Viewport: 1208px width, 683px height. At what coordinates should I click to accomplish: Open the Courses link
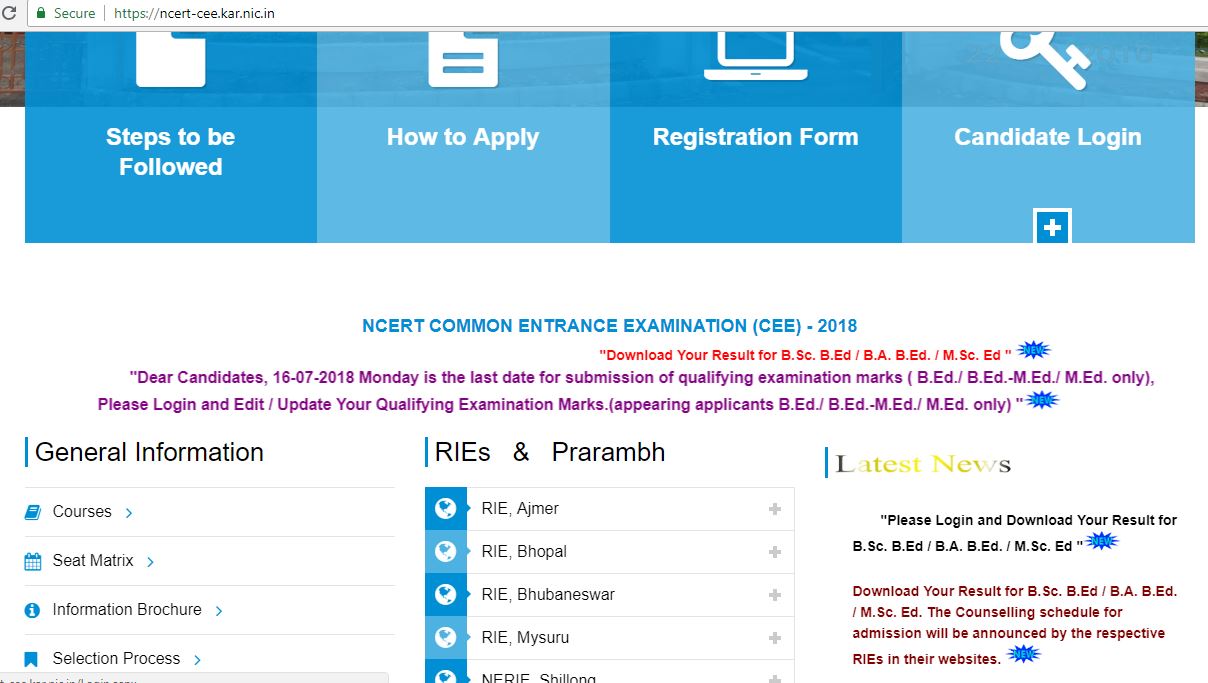83,511
